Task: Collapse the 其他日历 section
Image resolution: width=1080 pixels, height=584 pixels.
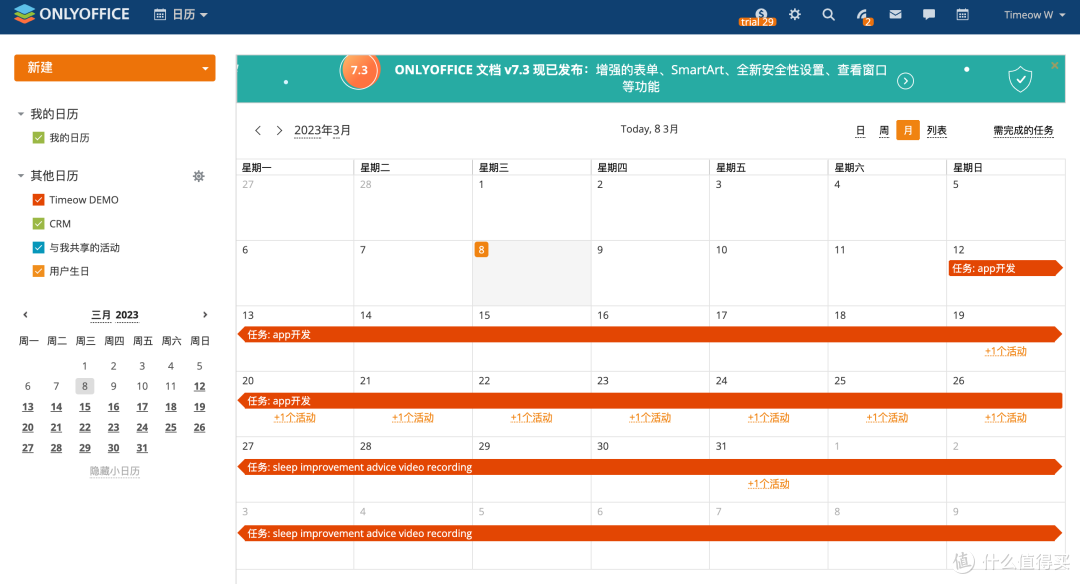Action: coord(21,176)
